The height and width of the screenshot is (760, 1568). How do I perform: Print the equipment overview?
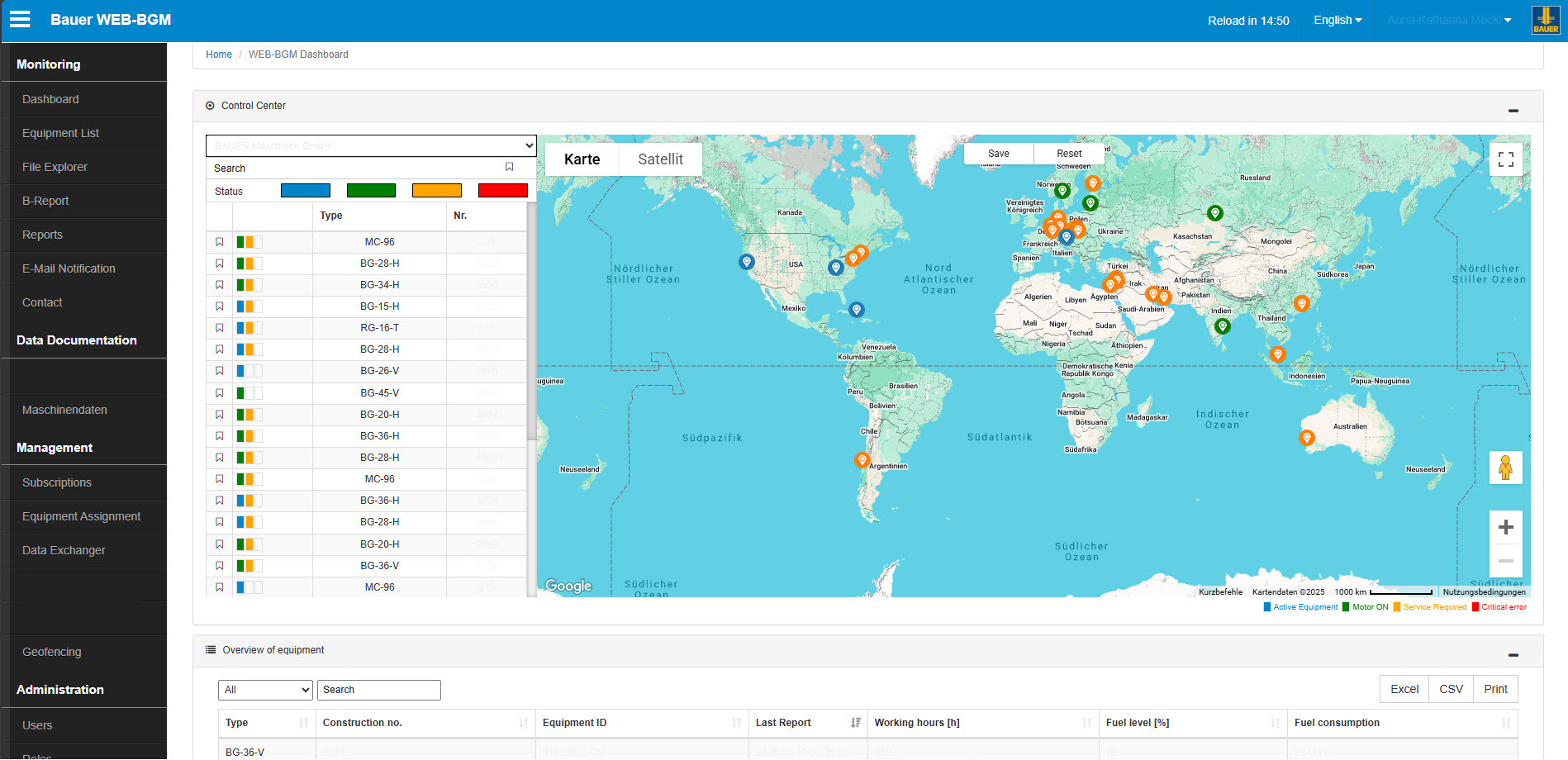point(1495,689)
